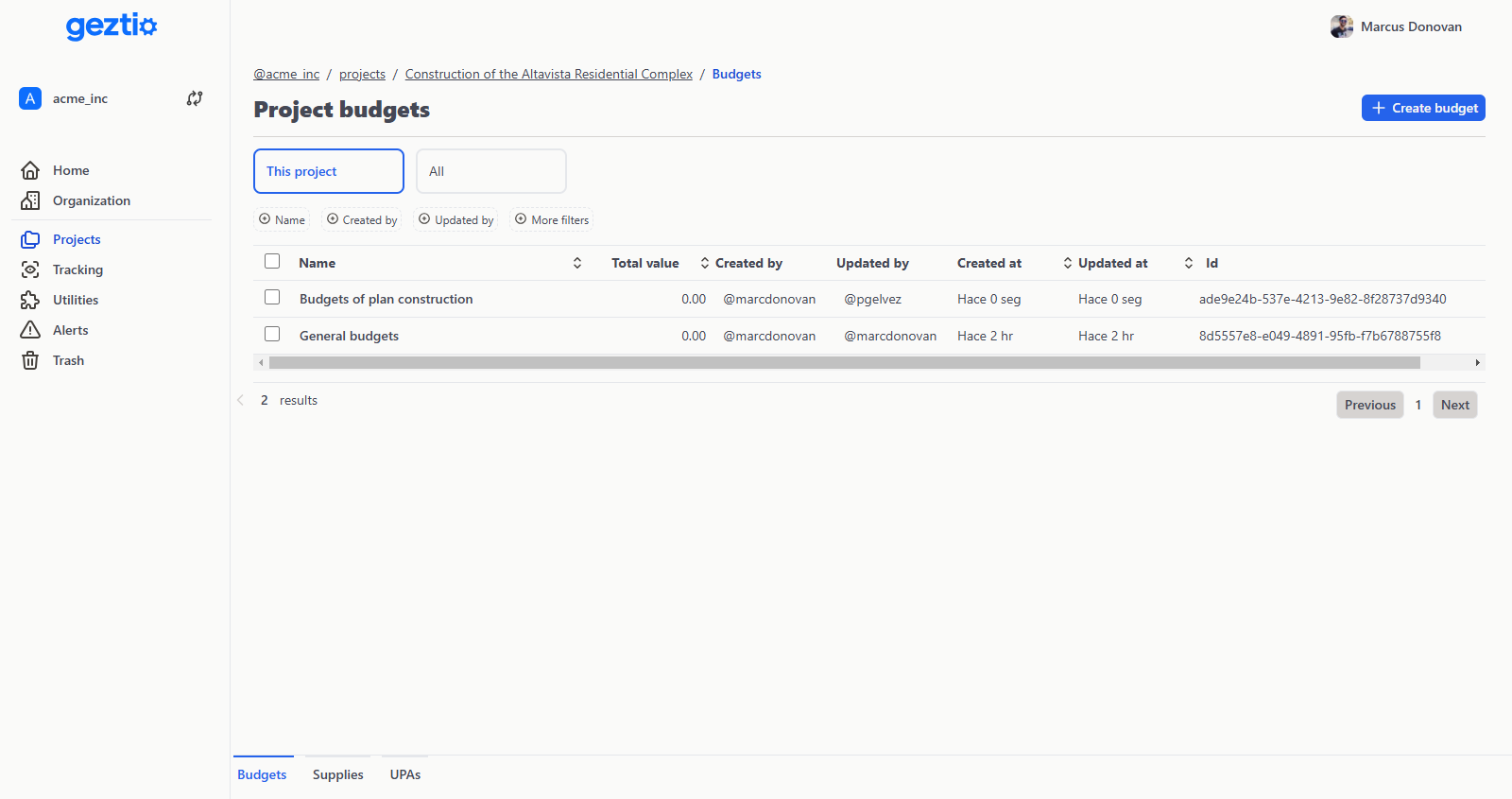Click @pgelvez in the Updated by column

point(872,299)
